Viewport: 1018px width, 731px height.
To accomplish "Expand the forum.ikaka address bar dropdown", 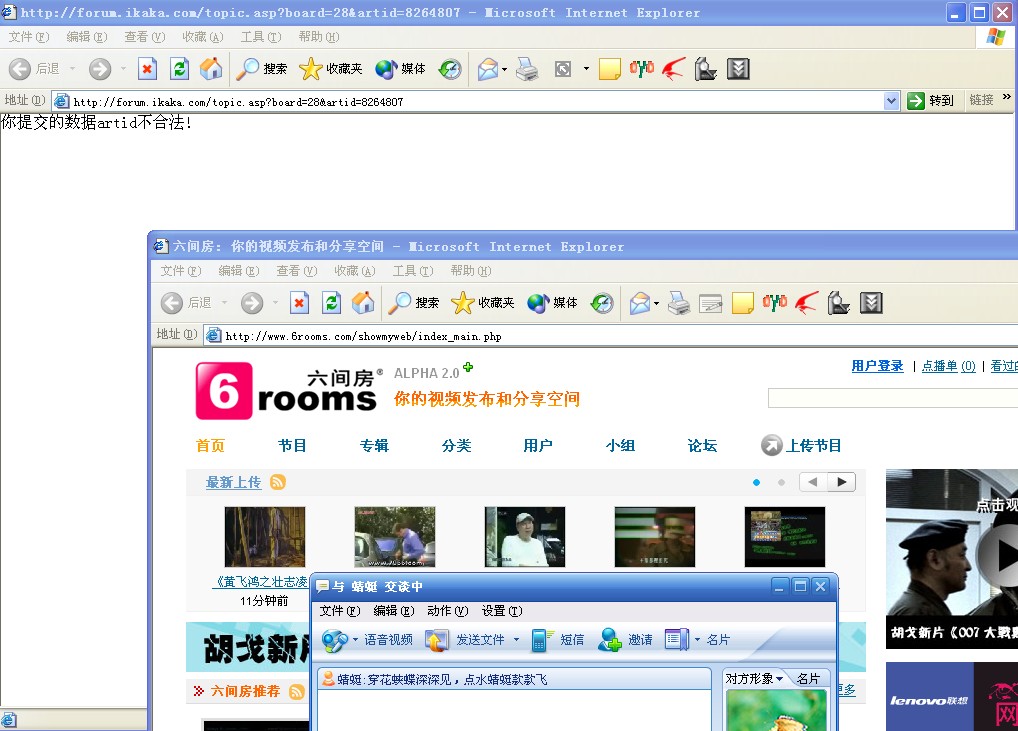I will click(x=892, y=101).
